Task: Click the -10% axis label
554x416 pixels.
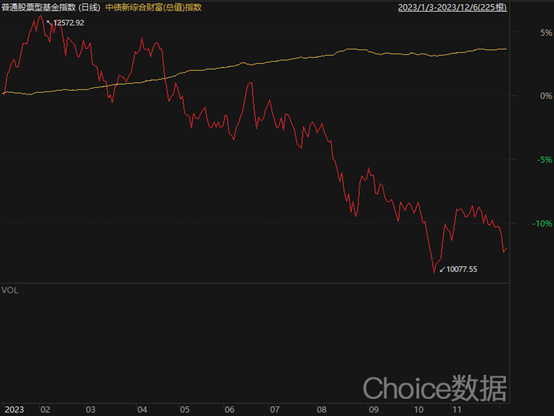Action: click(x=542, y=223)
